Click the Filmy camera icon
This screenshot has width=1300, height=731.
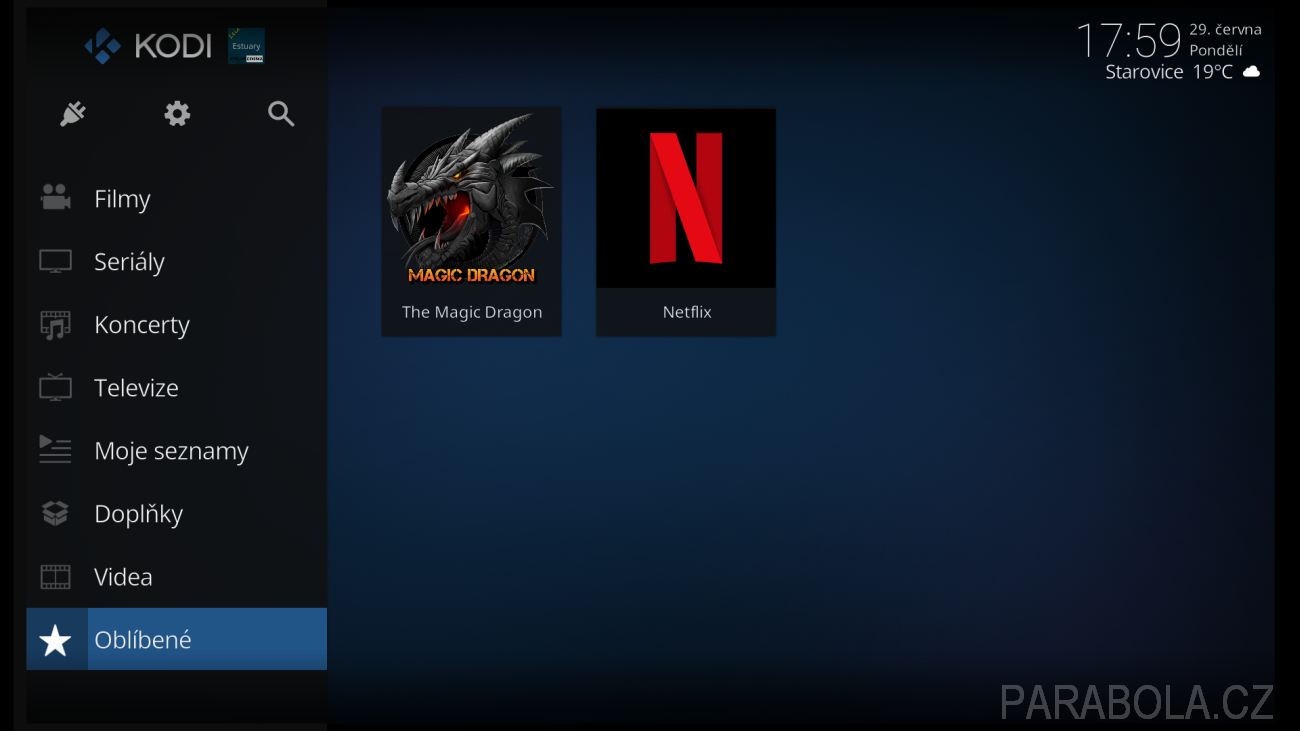[55, 198]
